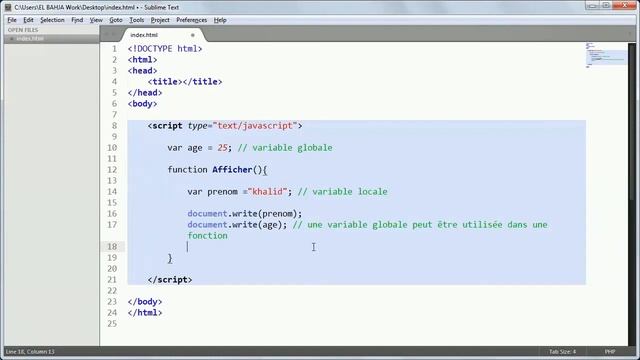The height and width of the screenshot is (360, 640).
Task: Open the PHP syntax selector in status bar
Action: point(610,351)
